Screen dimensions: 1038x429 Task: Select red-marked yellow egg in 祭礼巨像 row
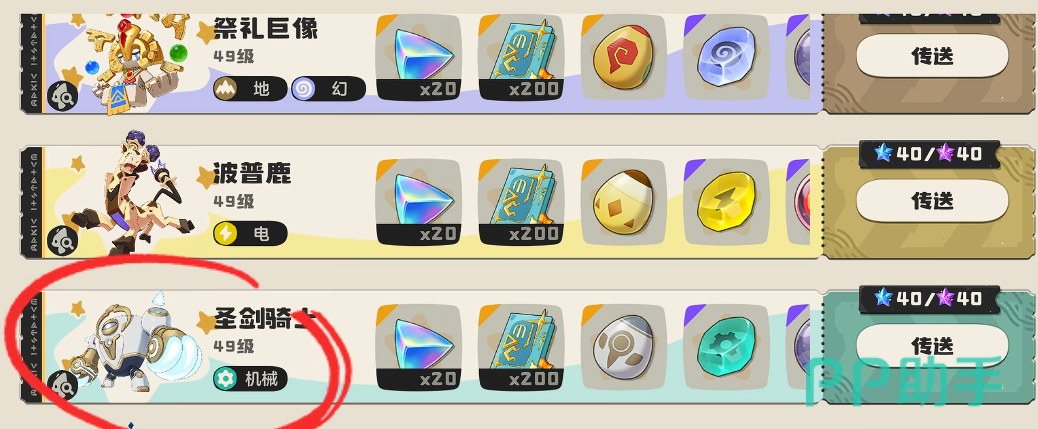click(624, 58)
